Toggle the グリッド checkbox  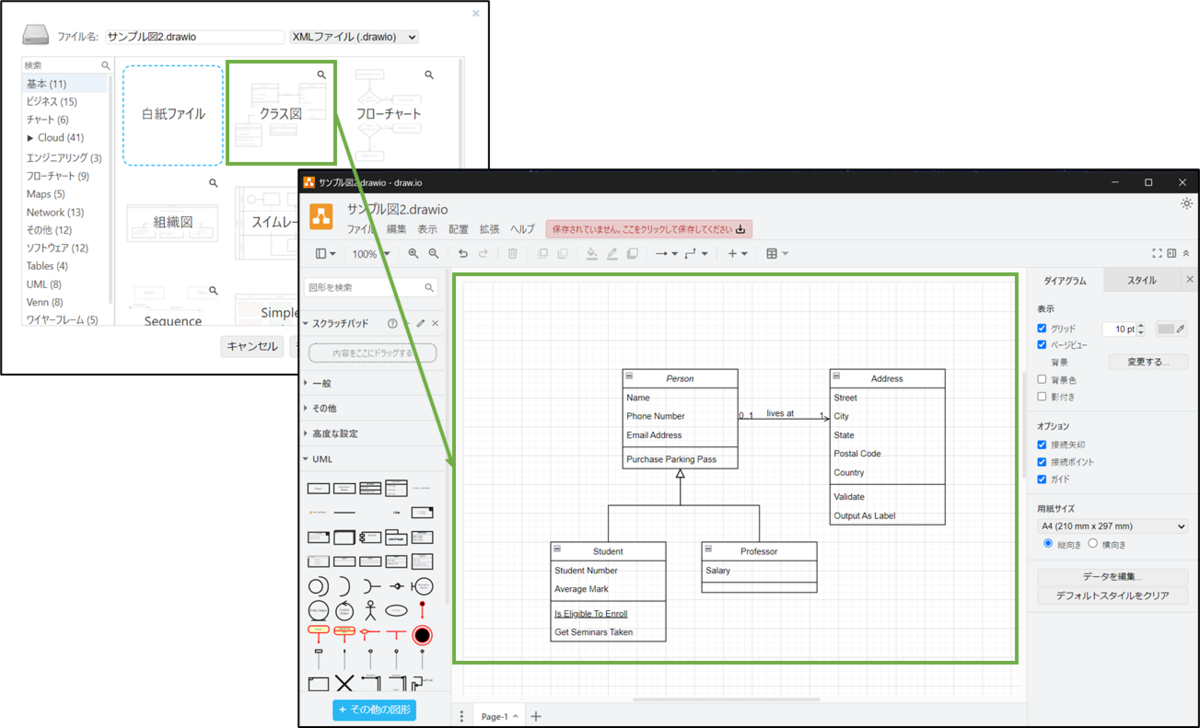1042,328
